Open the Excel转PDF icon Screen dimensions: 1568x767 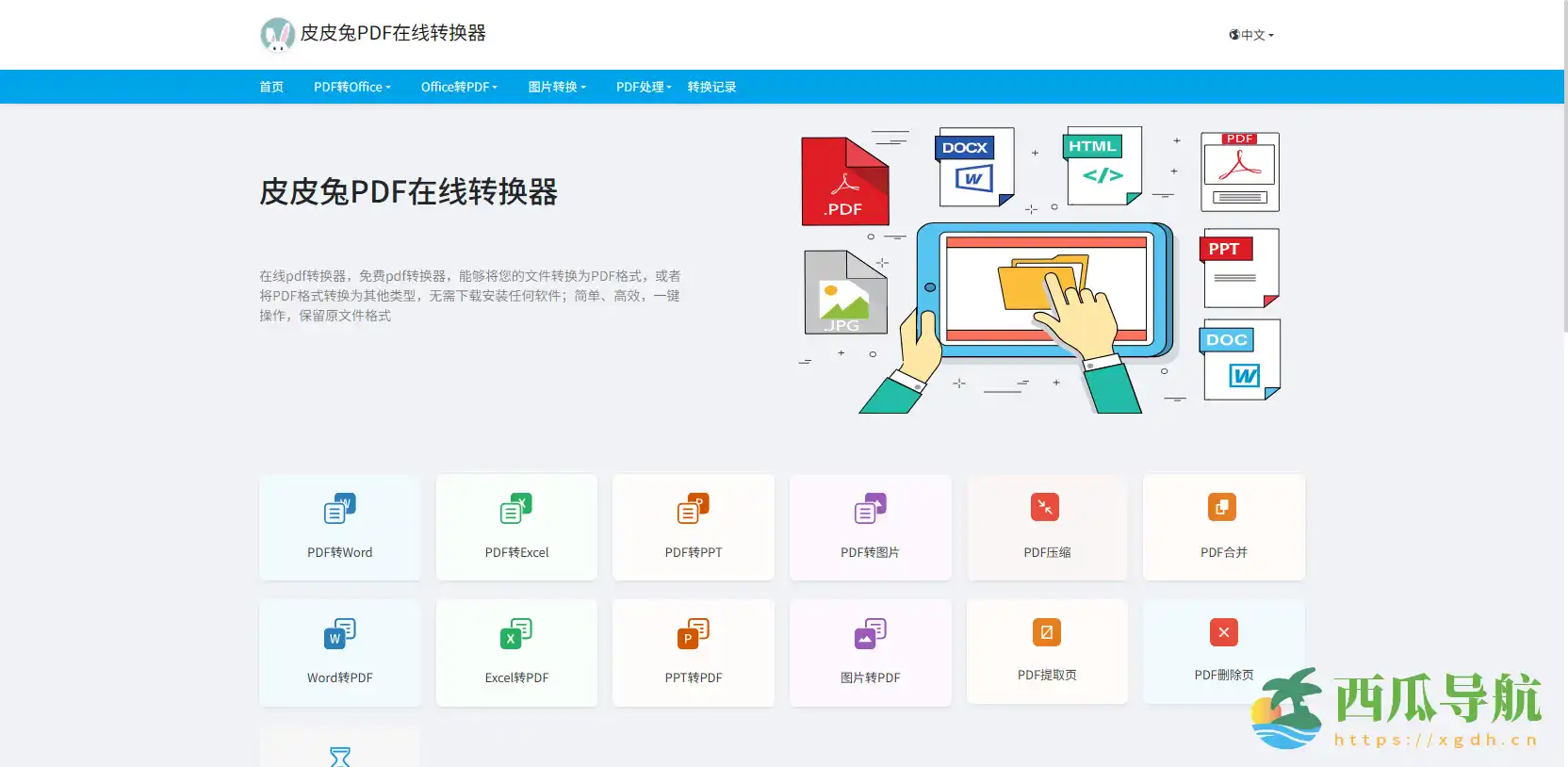click(516, 634)
